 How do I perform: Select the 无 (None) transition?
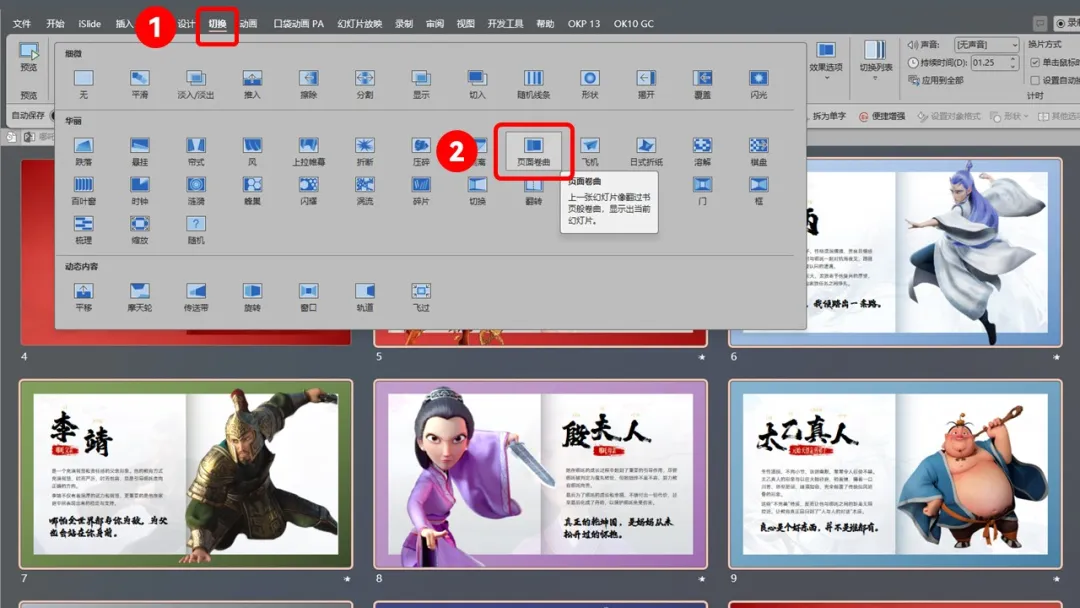point(83,84)
